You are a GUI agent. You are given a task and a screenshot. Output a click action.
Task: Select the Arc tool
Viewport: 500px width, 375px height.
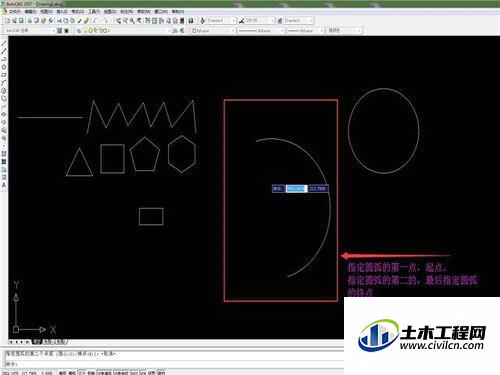click(x=4, y=83)
